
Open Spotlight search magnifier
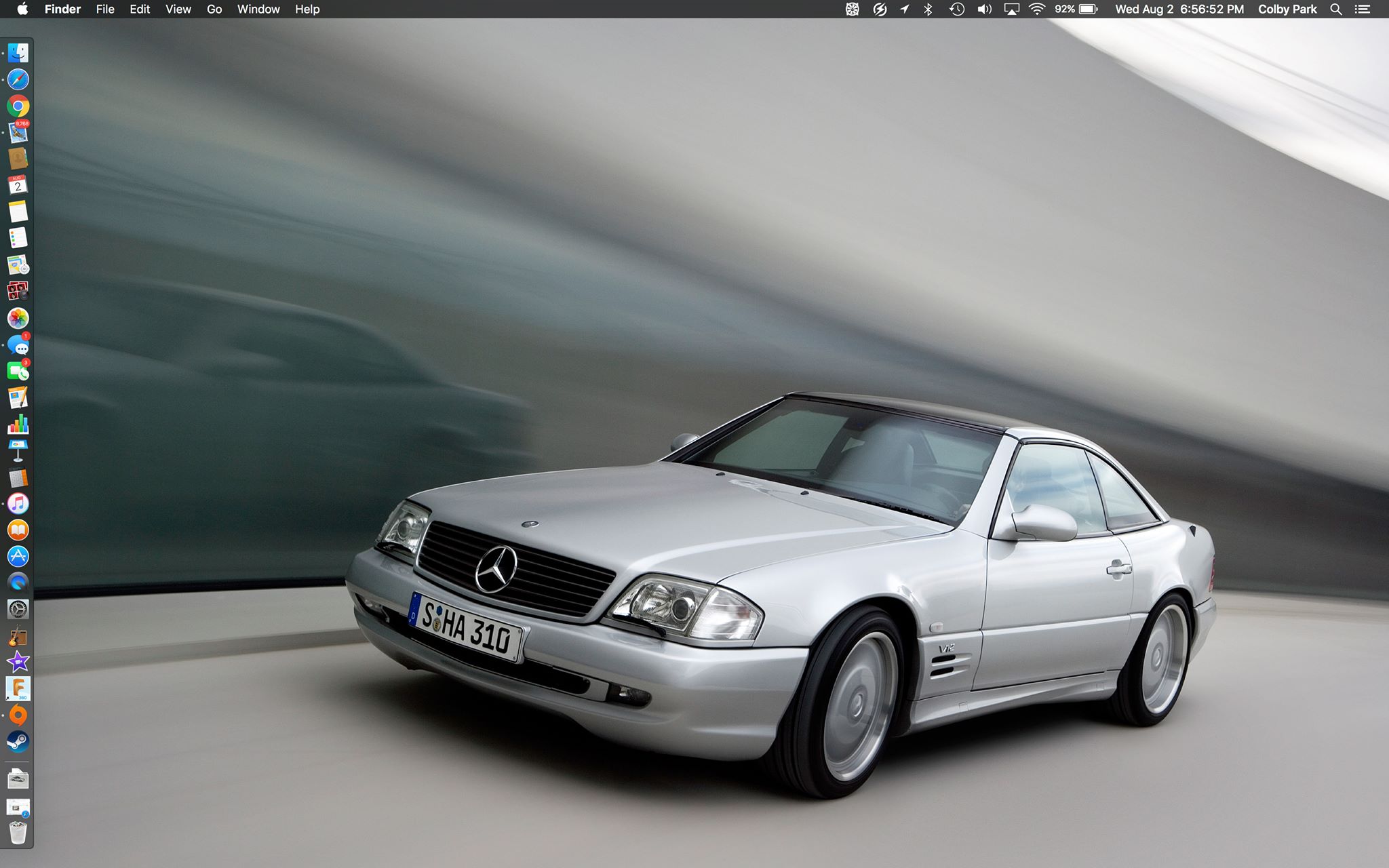click(x=1336, y=9)
